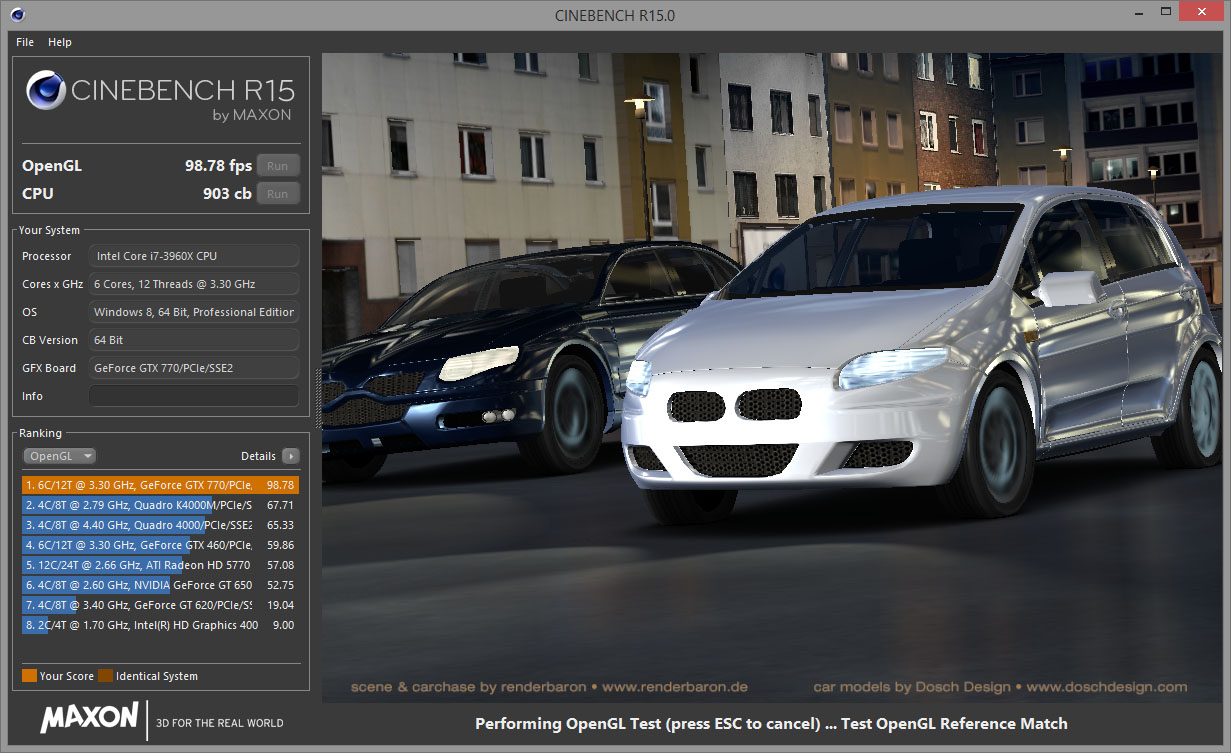Open the File menu

coord(25,42)
